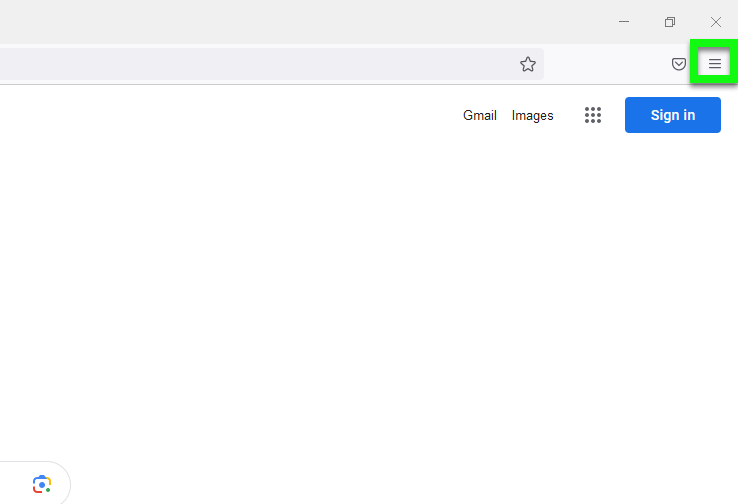Minimize the browser window
Viewport: 738px width, 504px height.
[x=624, y=22]
